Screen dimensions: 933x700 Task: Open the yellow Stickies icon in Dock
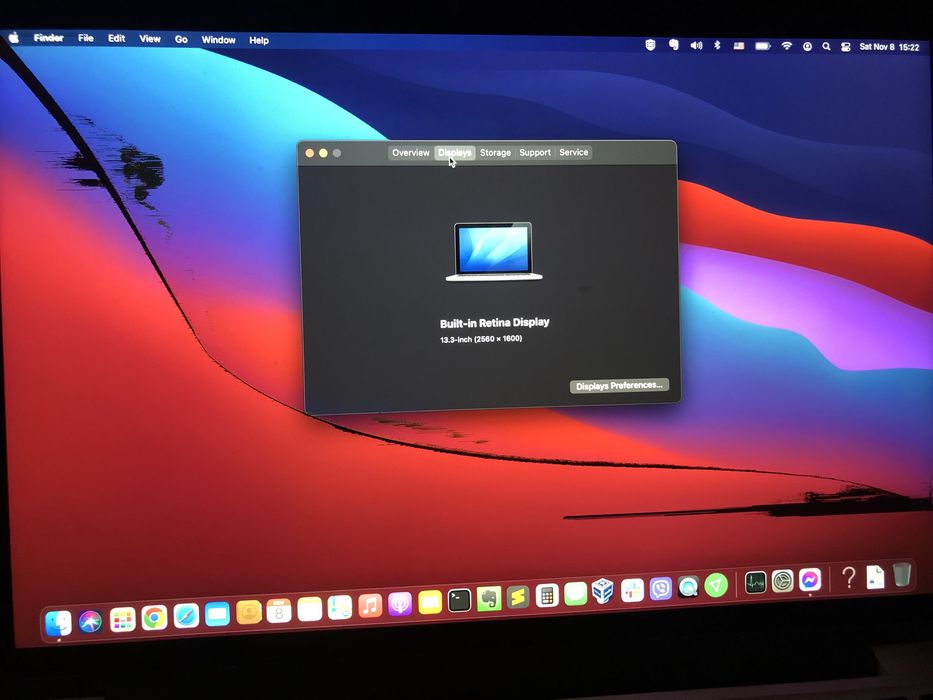[x=430, y=602]
